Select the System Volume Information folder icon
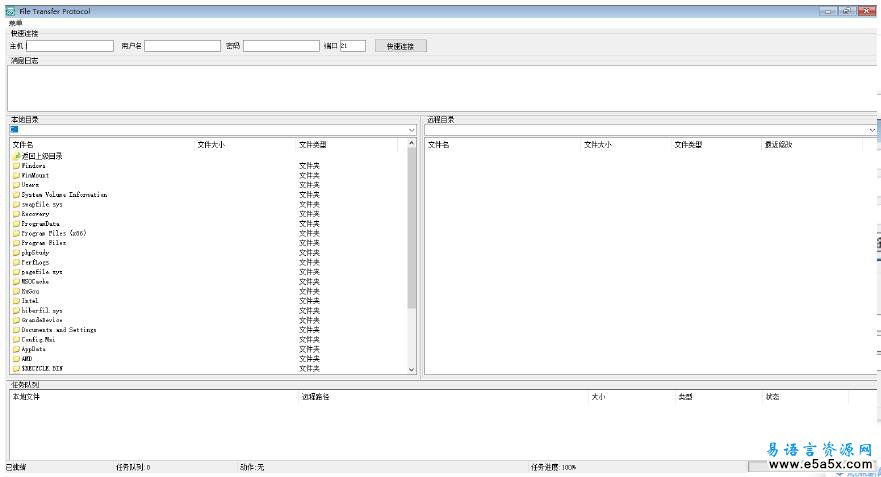 pos(16,195)
